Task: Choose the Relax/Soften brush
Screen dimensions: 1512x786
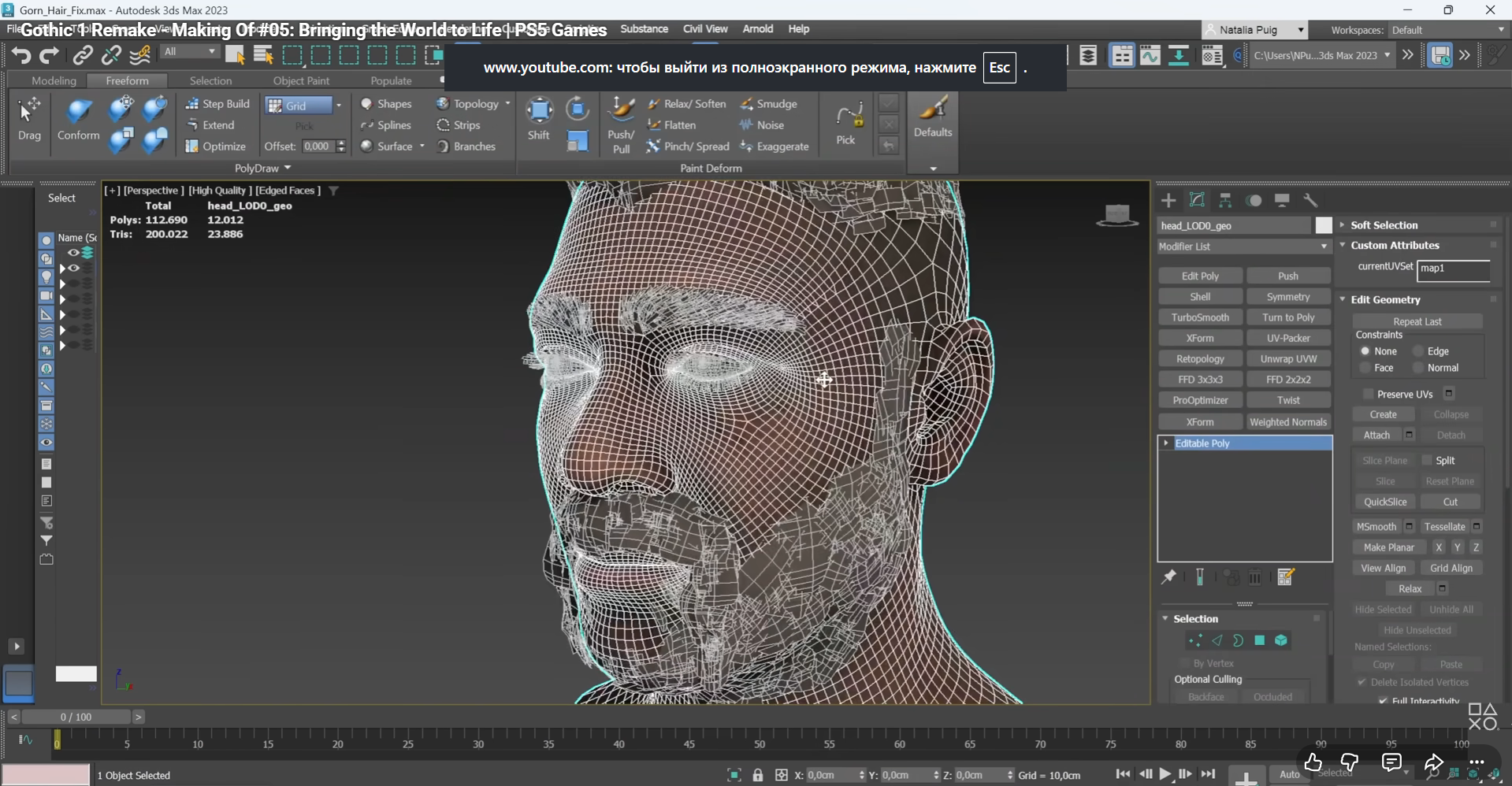Action: click(x=687, y=104)
